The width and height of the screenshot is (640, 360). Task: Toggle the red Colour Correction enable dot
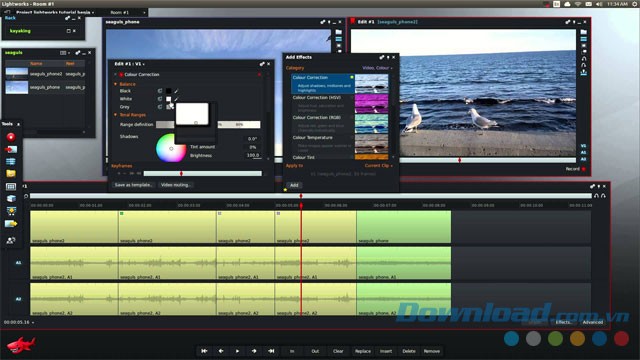(x=121, y=75)
